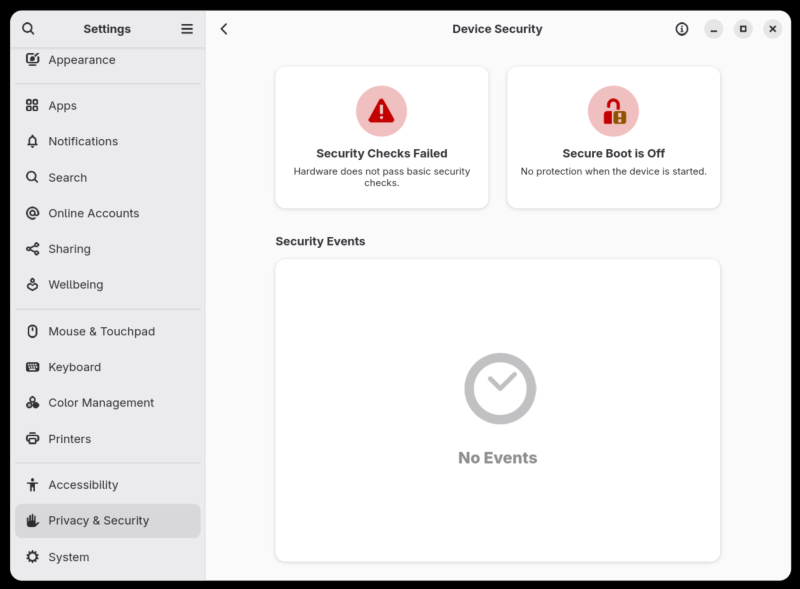This screenshot has height=589, width=800.
Task: Open the hamburger menu in Settings
Action: point(186,28)
